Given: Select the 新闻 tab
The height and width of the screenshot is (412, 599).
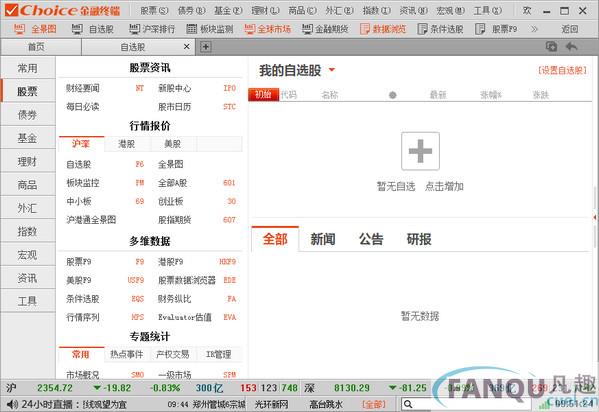Looking at the screenshot, I should point(323,239).
